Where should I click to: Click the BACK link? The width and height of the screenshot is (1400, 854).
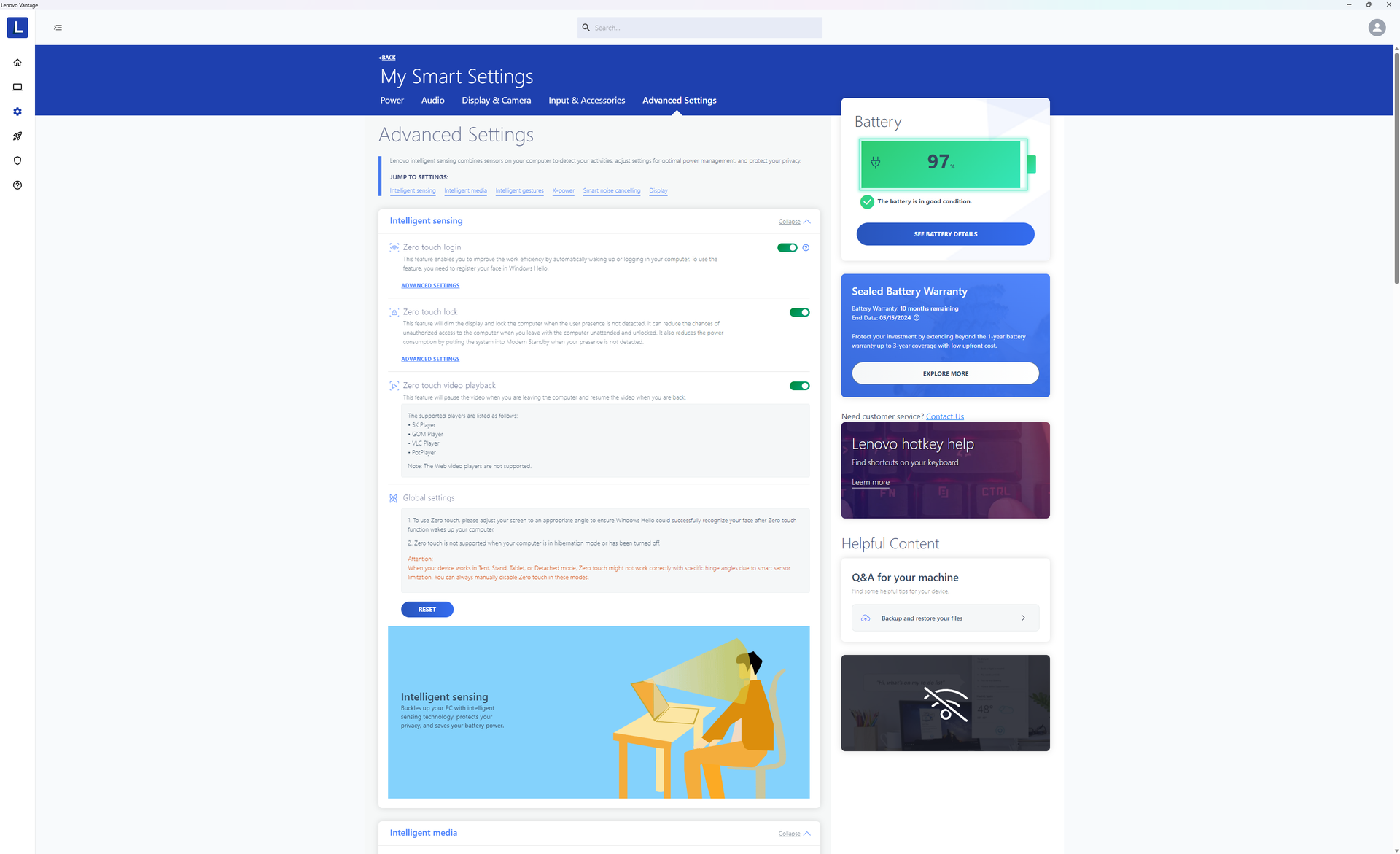coord(387,58)
